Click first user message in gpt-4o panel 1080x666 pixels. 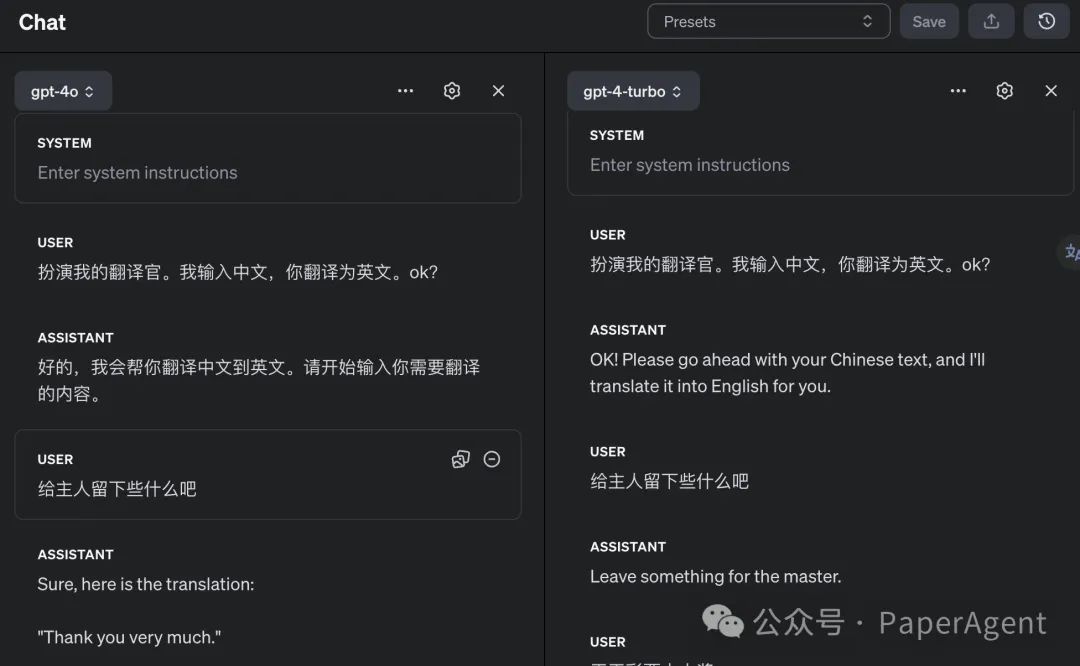point(238,272)
